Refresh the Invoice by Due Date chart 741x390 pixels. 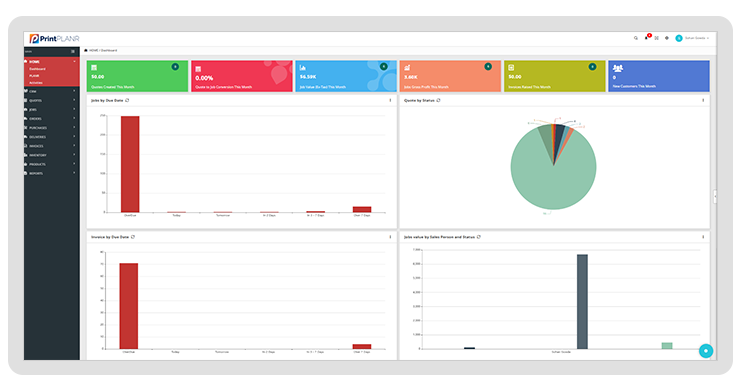coord(133,237)
